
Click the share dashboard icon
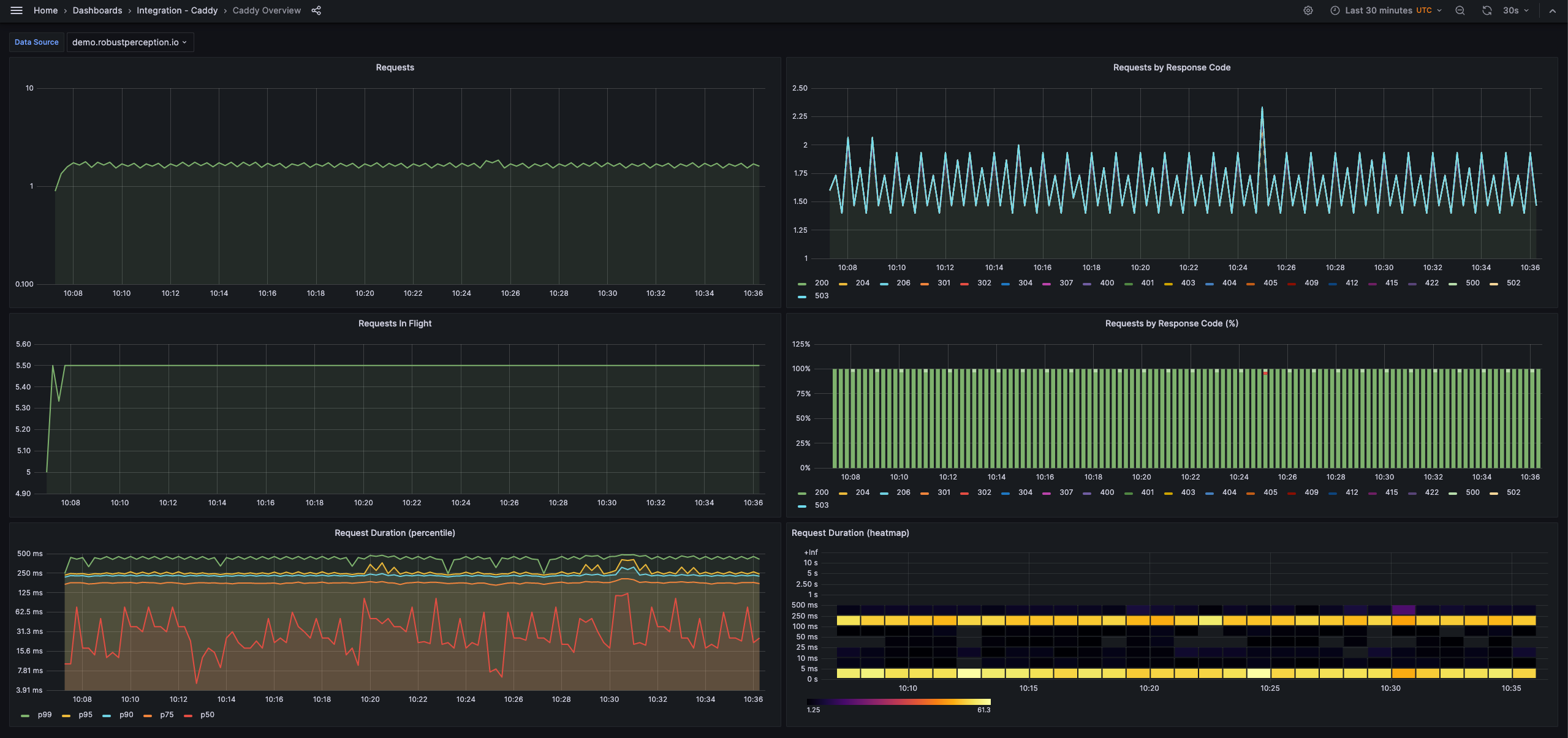point(316,10)
